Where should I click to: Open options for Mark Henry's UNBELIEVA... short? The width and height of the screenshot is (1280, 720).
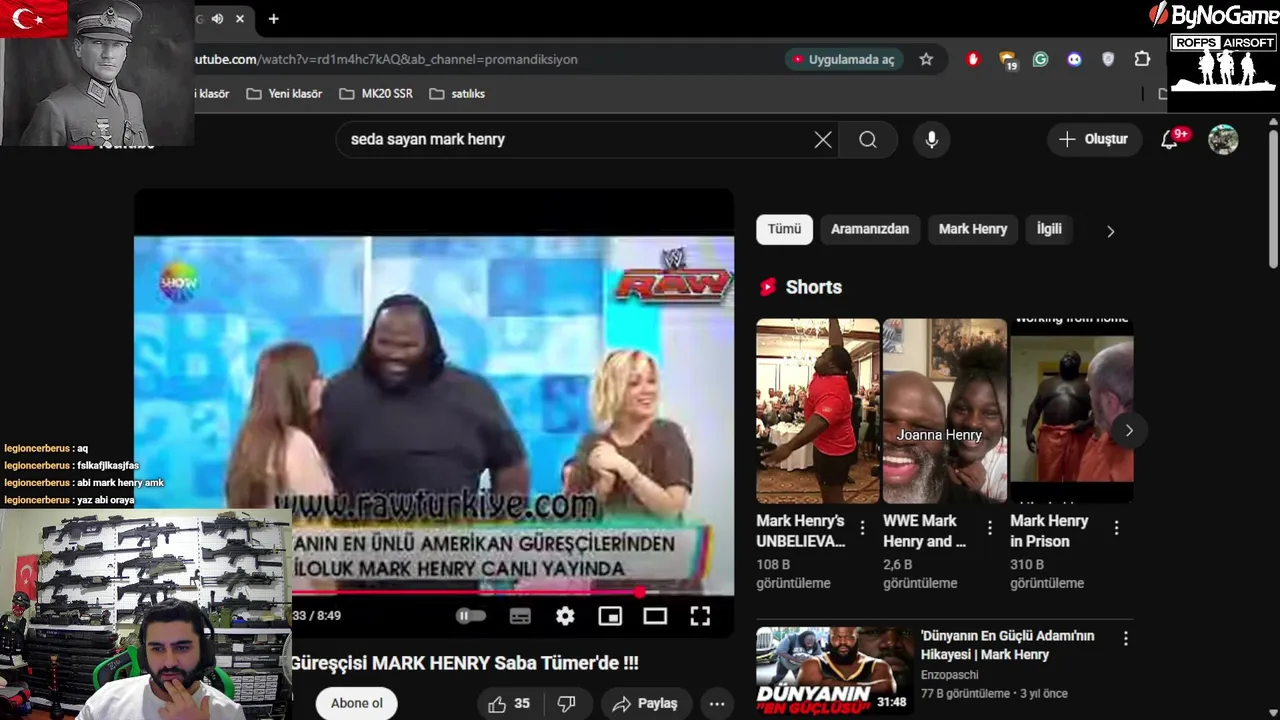[x=862, y=528]
